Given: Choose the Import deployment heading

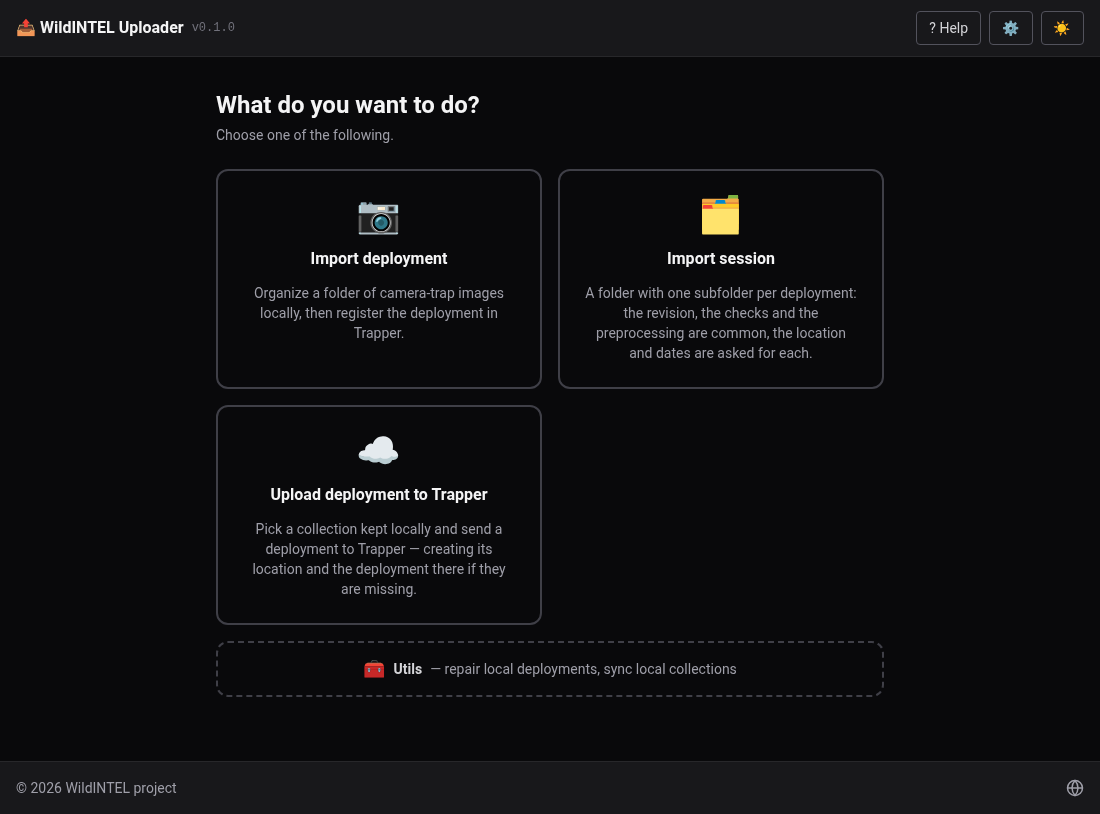Looking at the screenshot, I should (379, 258).
